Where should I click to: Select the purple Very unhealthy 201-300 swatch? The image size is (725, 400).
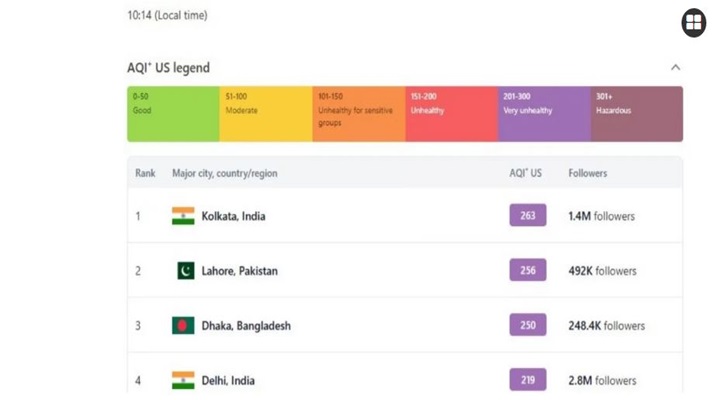[544, 114]
